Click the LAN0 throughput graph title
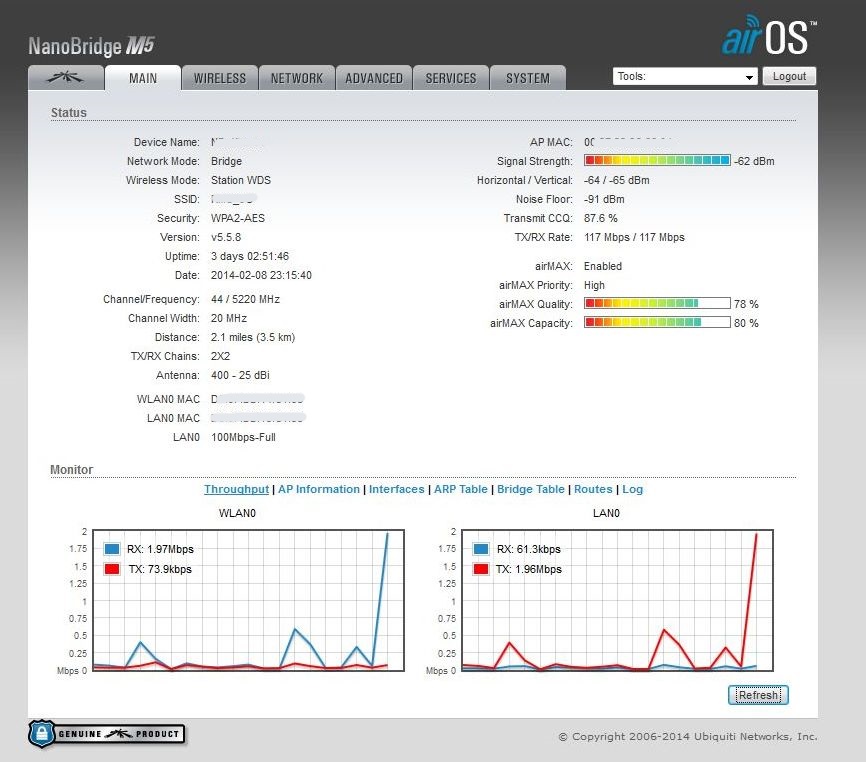The height and width of the screenshot is (762, 866). (x=606, y=514)
